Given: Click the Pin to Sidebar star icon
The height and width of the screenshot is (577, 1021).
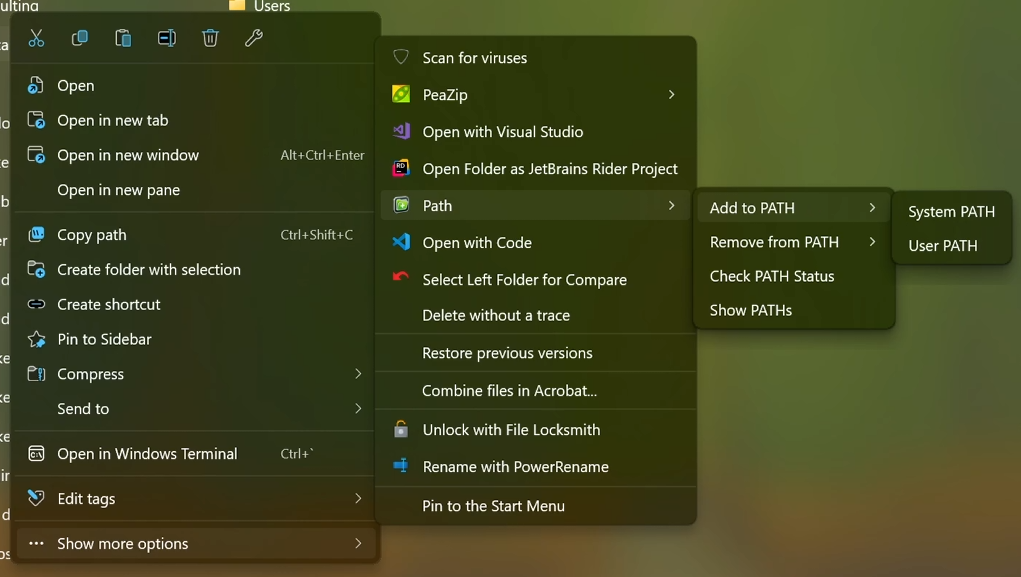Looking at the screenshot, I should [36, 339].
